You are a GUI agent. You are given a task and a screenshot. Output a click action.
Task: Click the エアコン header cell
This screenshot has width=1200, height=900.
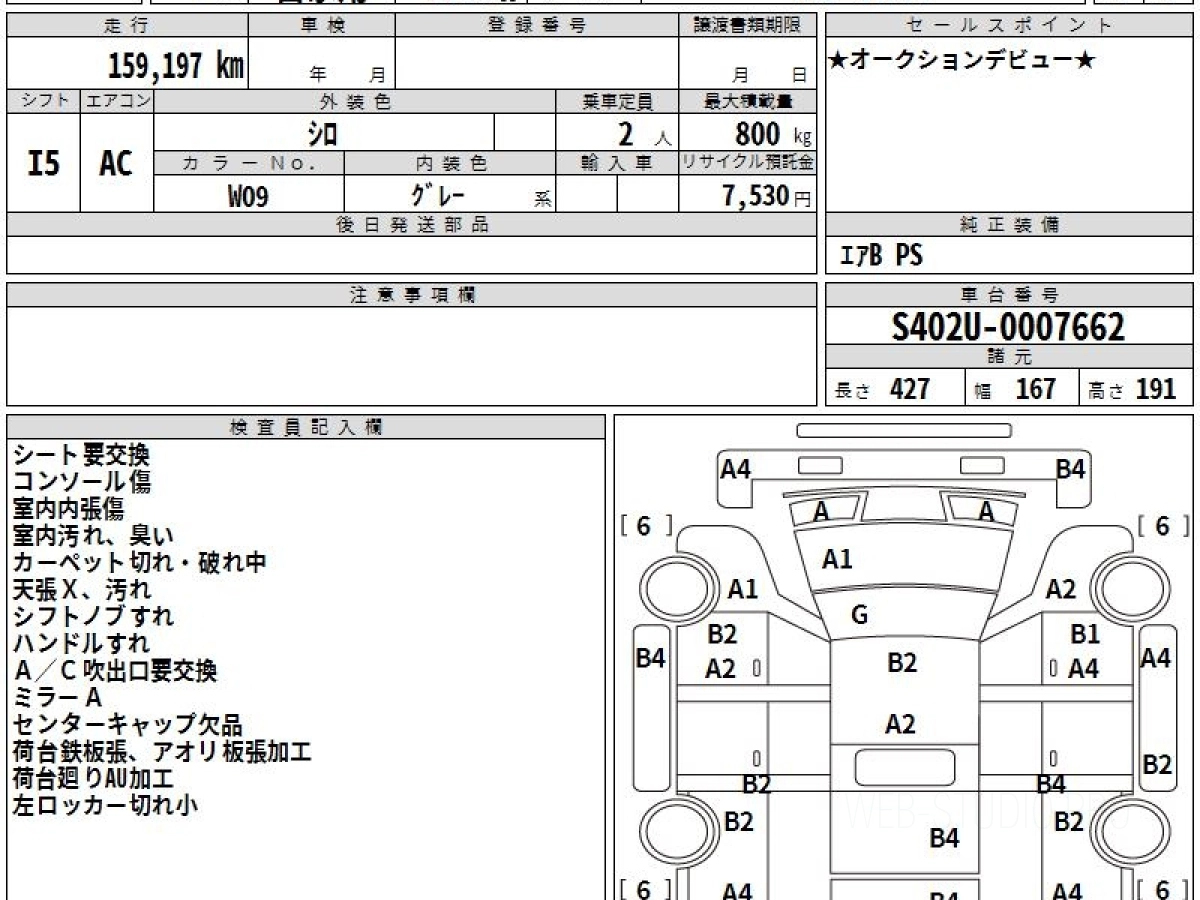tap(116, 101)
